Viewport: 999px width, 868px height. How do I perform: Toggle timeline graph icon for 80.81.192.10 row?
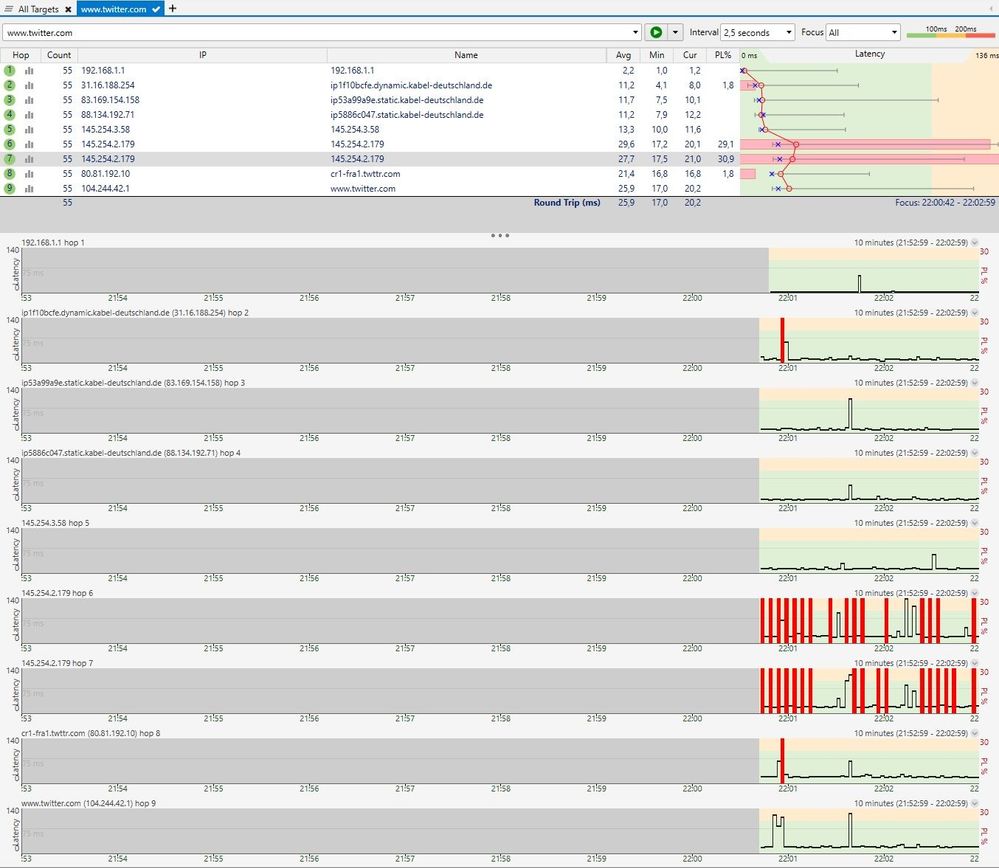[x=29, y=173]
